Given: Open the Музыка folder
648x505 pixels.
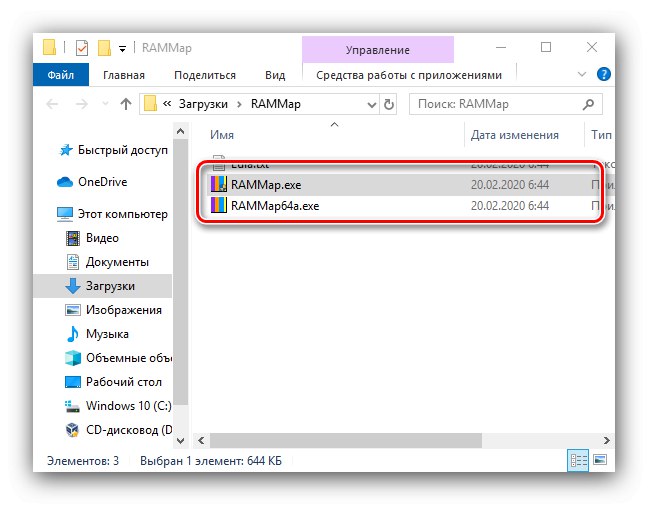Looking at the screenshot, I should coord(107,334).
